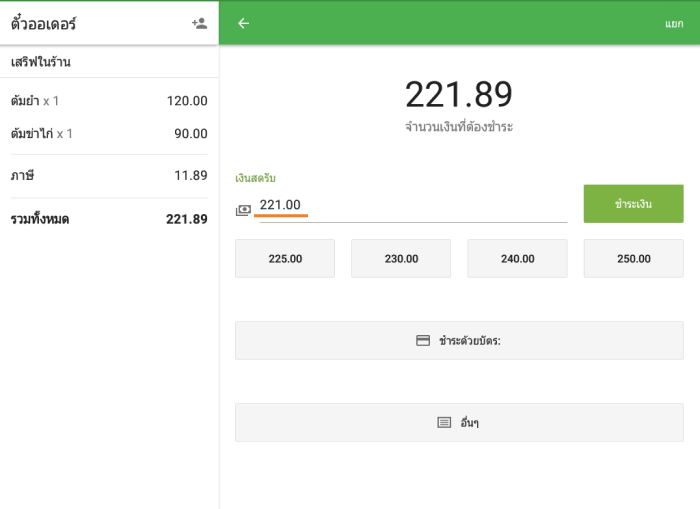
Task: Click the list icon next to อื่นๆ
Action: [x=444, y=422]
